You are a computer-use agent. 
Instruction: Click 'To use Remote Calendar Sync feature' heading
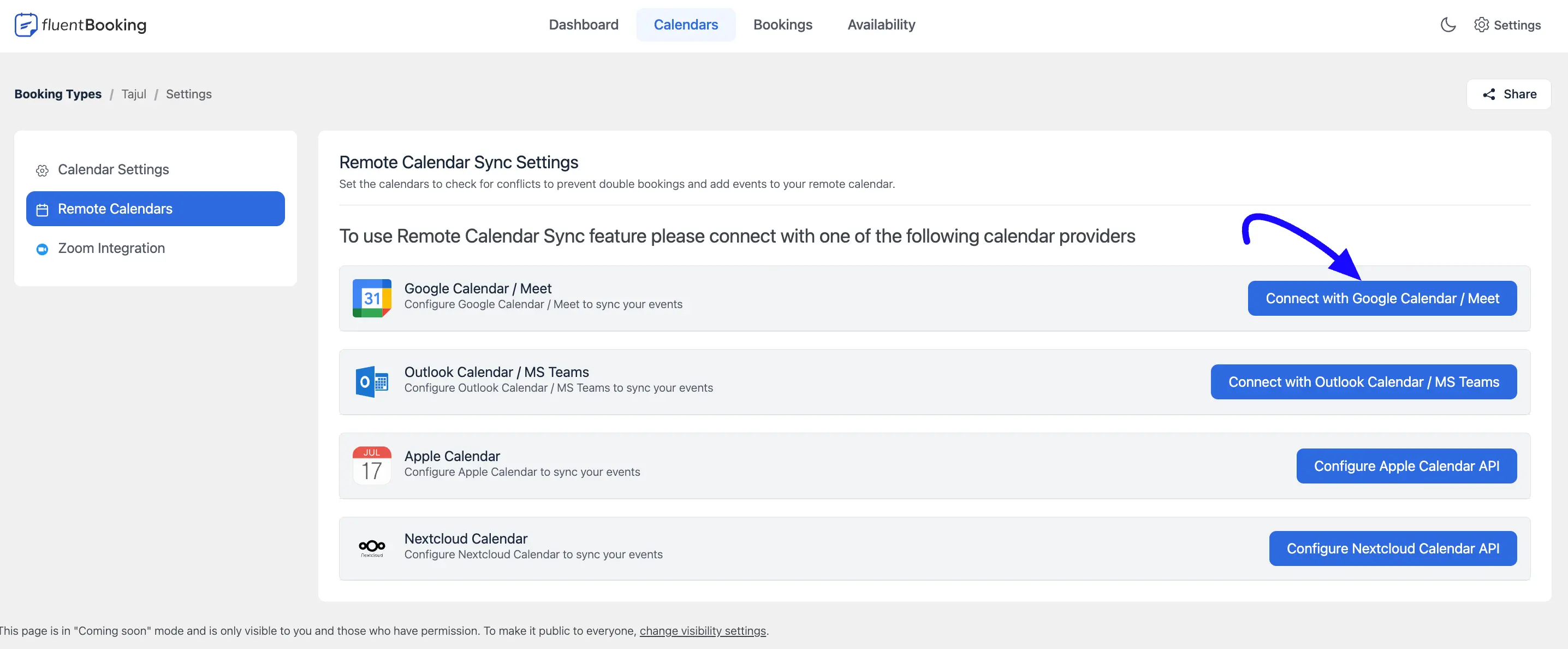pos(737,236)
